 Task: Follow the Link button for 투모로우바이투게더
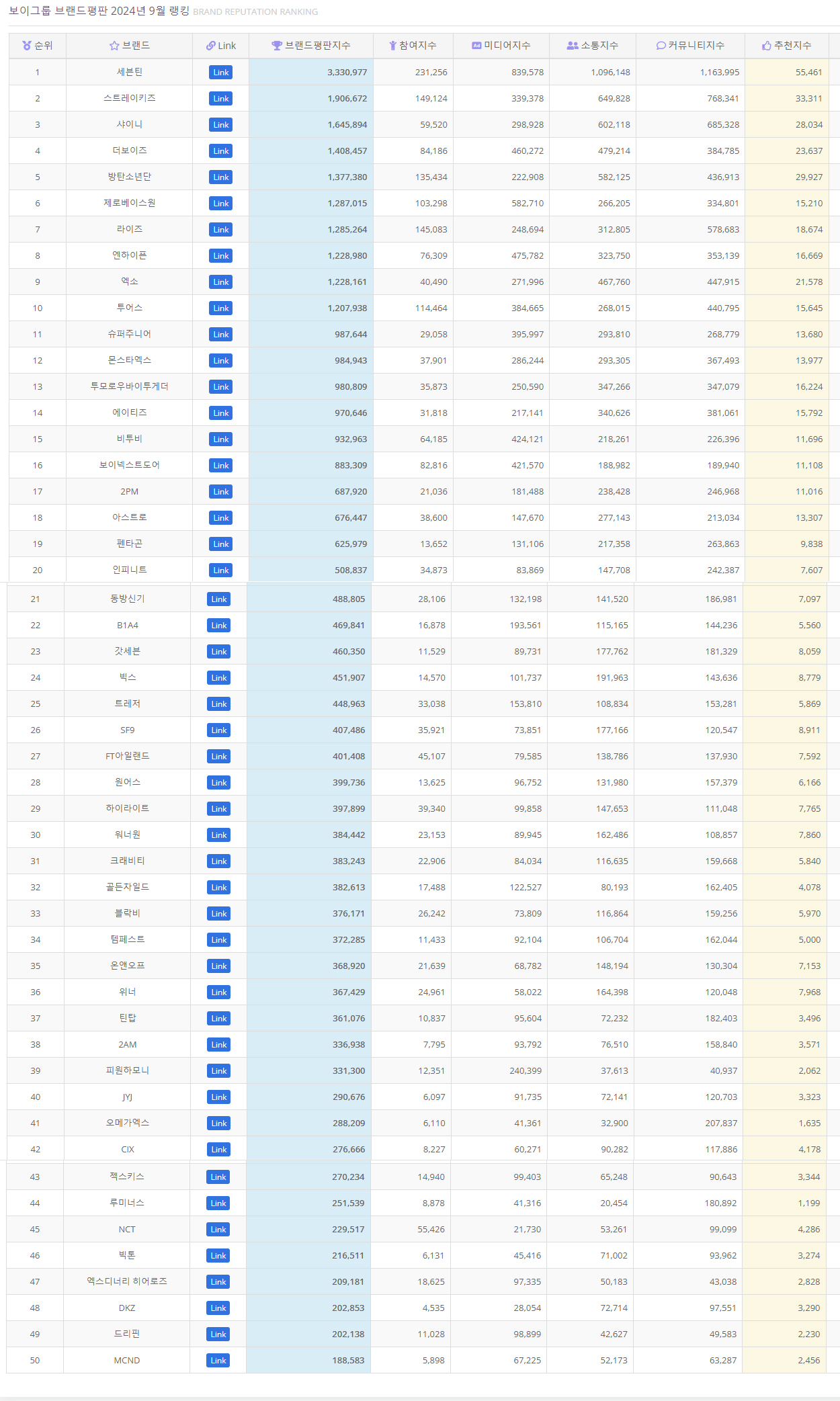click(x=221, y=387)
